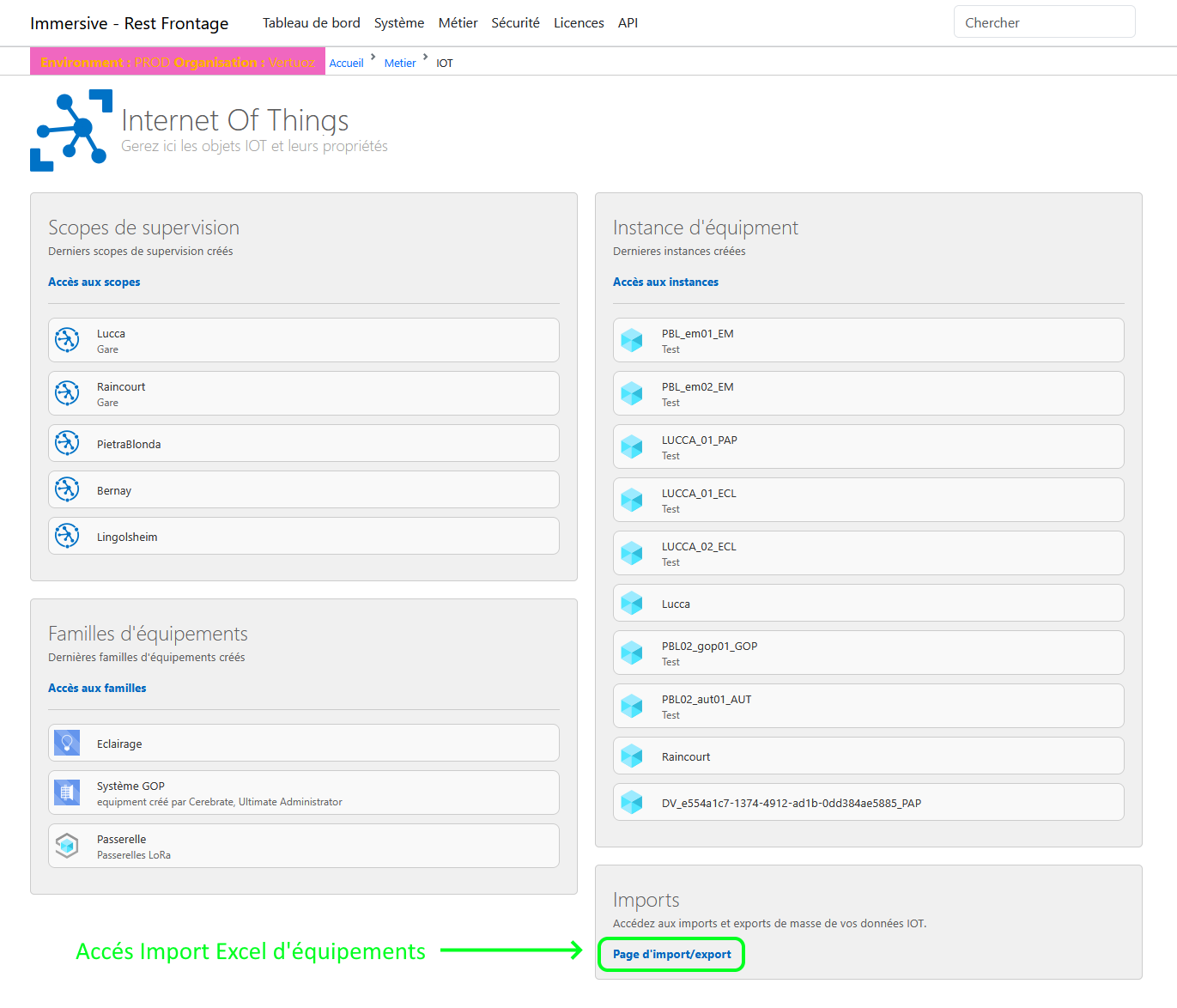The height and width of the screenshot is (1008, 1177).
Task: Open the Accès aux instances link
Action: pyautogui.click(x=665, y=282)
